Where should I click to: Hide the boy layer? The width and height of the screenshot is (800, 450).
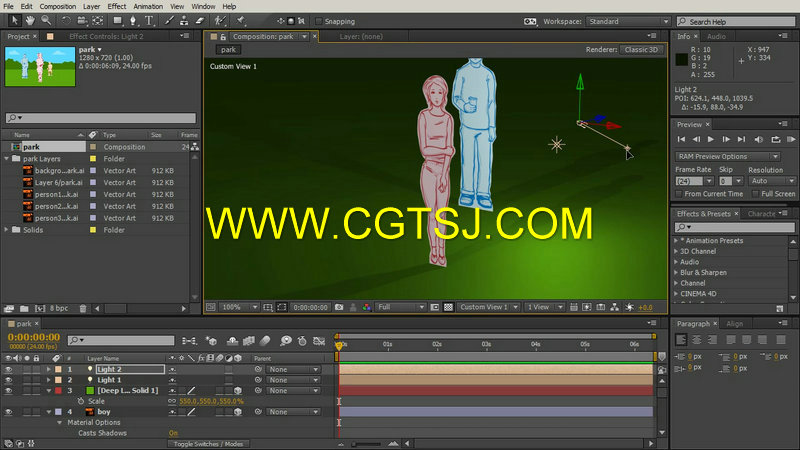pyautogui.click(x=8, y=412)
